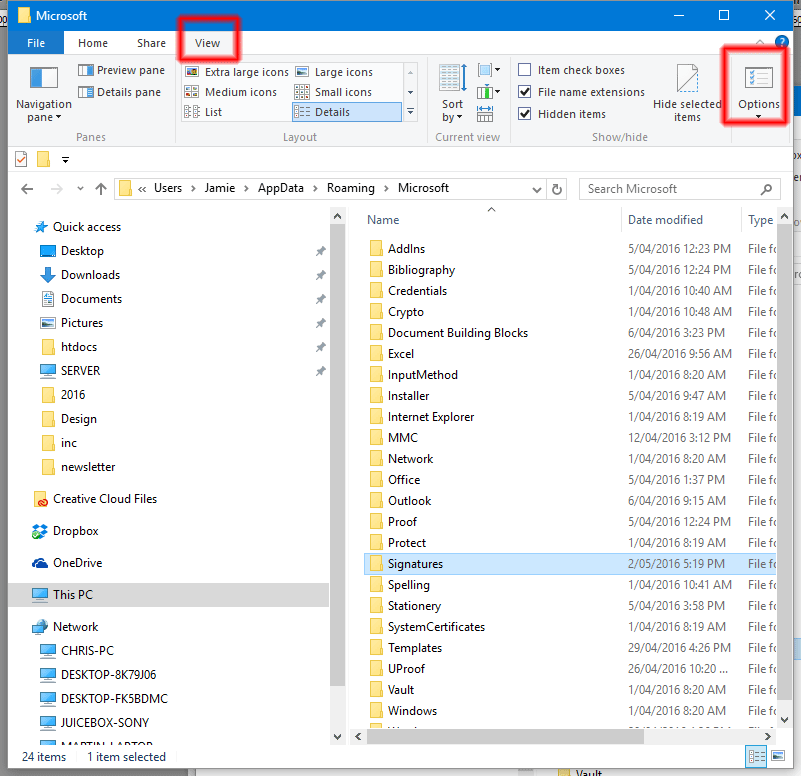This screenshot has width=801, height=776.
Task: Expand the layout gallery more arrow
Action: point(410,111)
